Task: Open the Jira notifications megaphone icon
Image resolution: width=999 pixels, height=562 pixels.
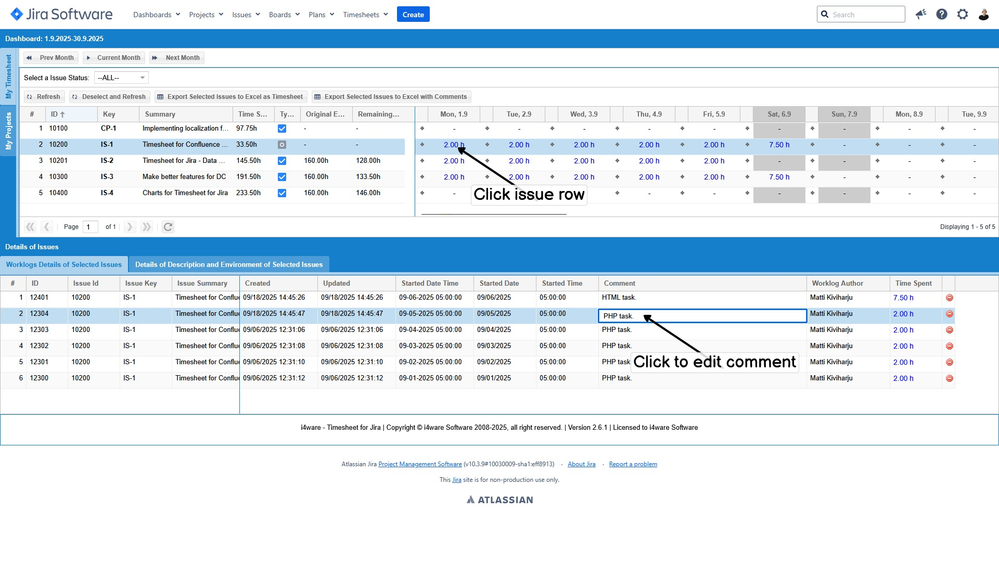Action: pos(920,14)
